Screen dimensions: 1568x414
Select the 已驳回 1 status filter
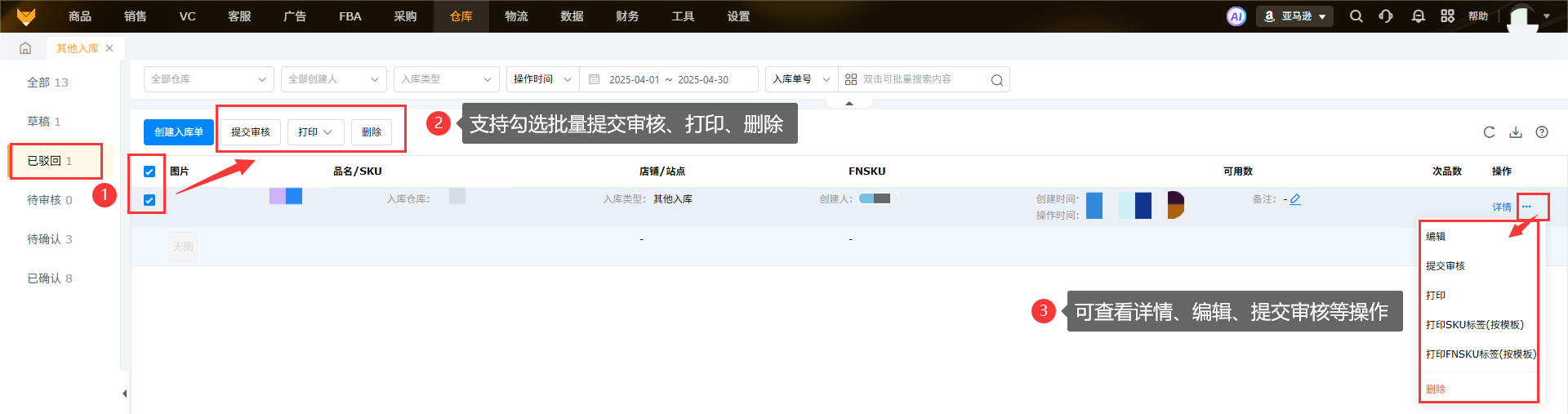coord(50,161)
